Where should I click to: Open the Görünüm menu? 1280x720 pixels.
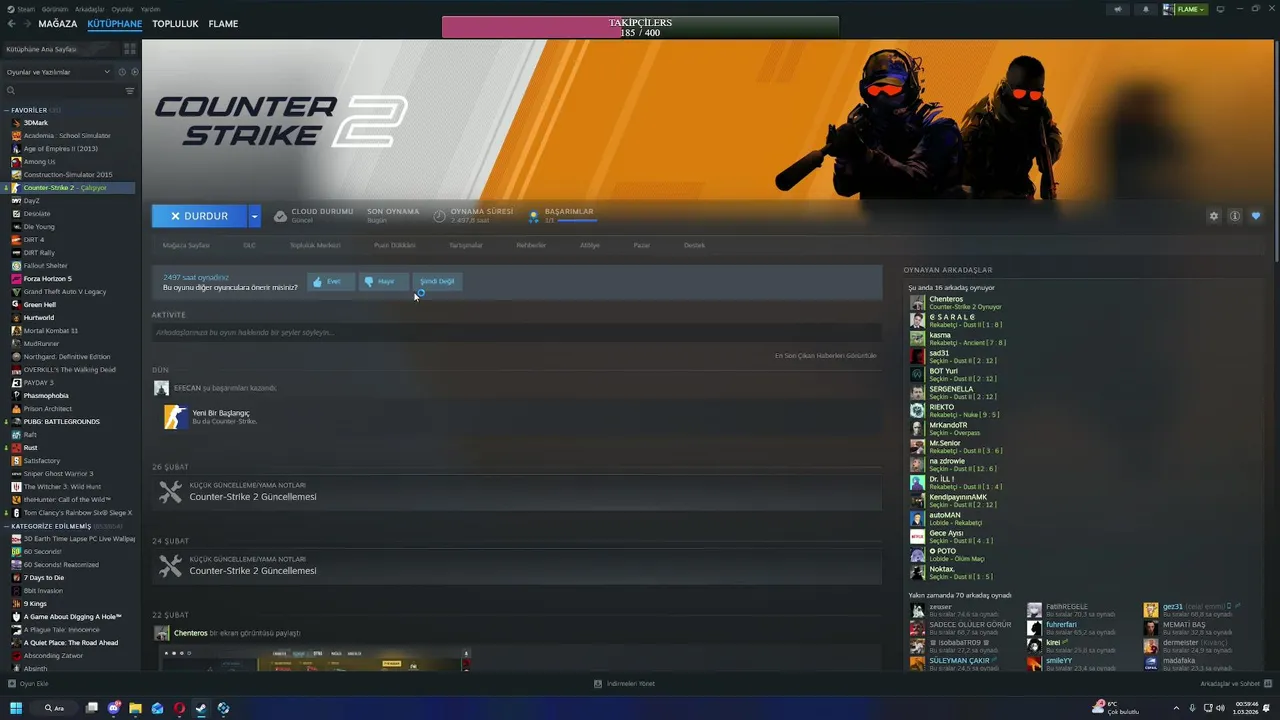pos(55,9)
